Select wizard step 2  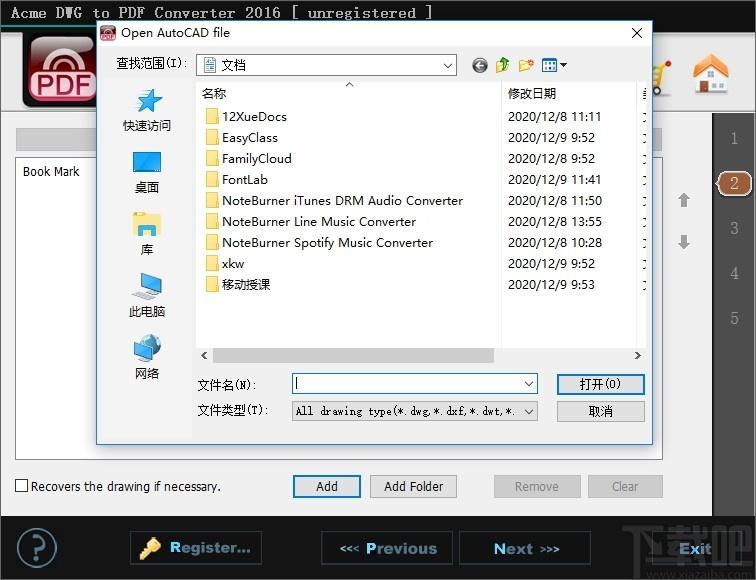coord(734,183)
